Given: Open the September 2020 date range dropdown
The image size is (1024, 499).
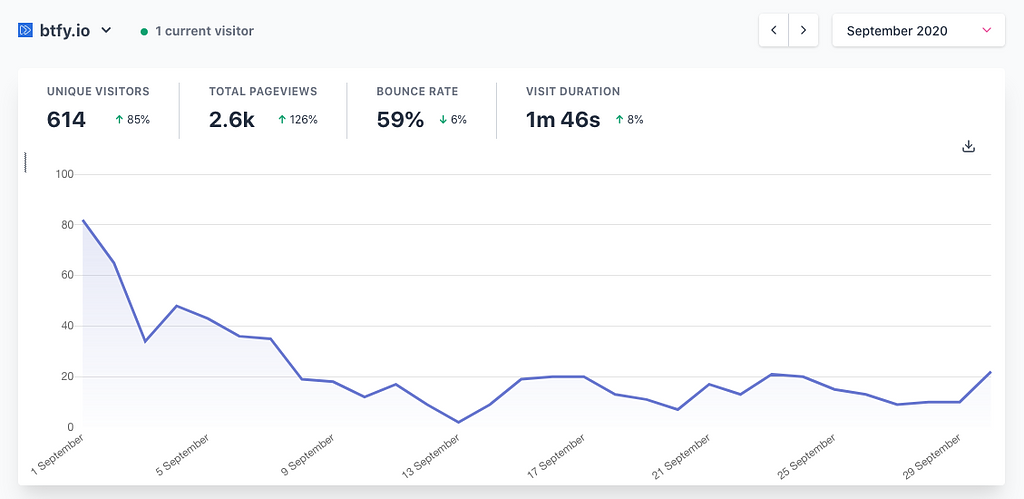Looking at the screenshot, I should 917,31.
